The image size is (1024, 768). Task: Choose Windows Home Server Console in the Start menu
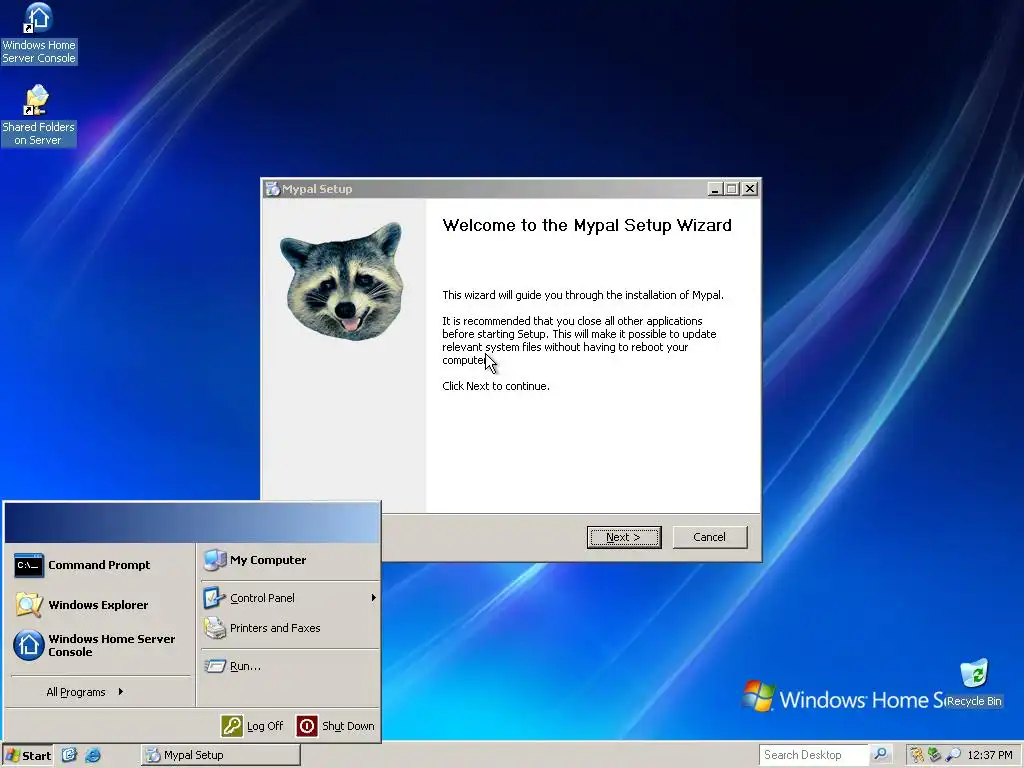point(101,645)
